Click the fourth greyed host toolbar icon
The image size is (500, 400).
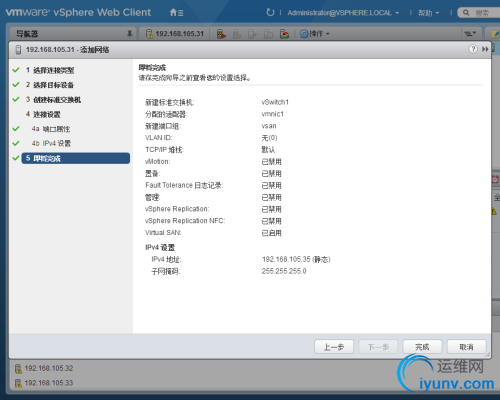click(x=268, y=34)
